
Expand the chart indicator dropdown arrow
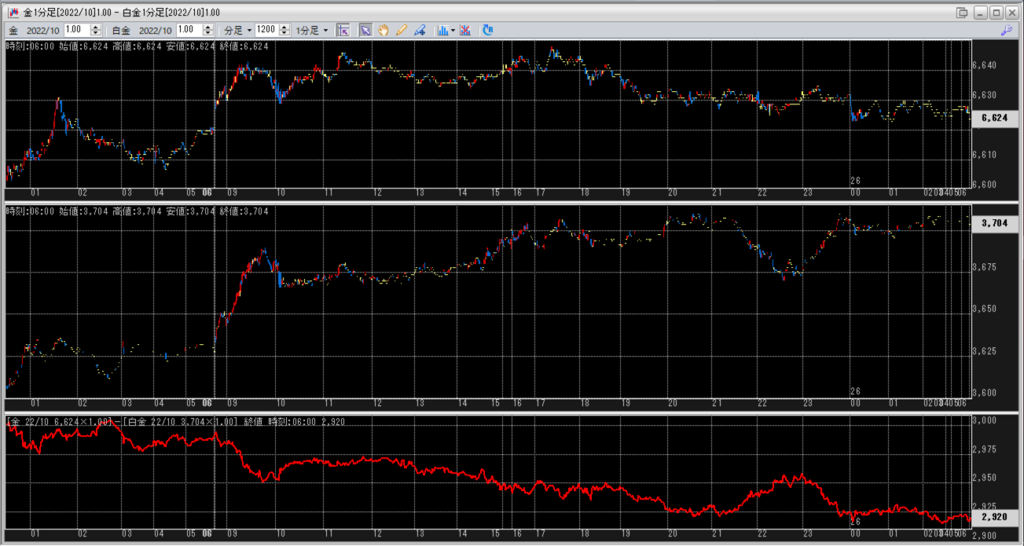coord(453,30)
